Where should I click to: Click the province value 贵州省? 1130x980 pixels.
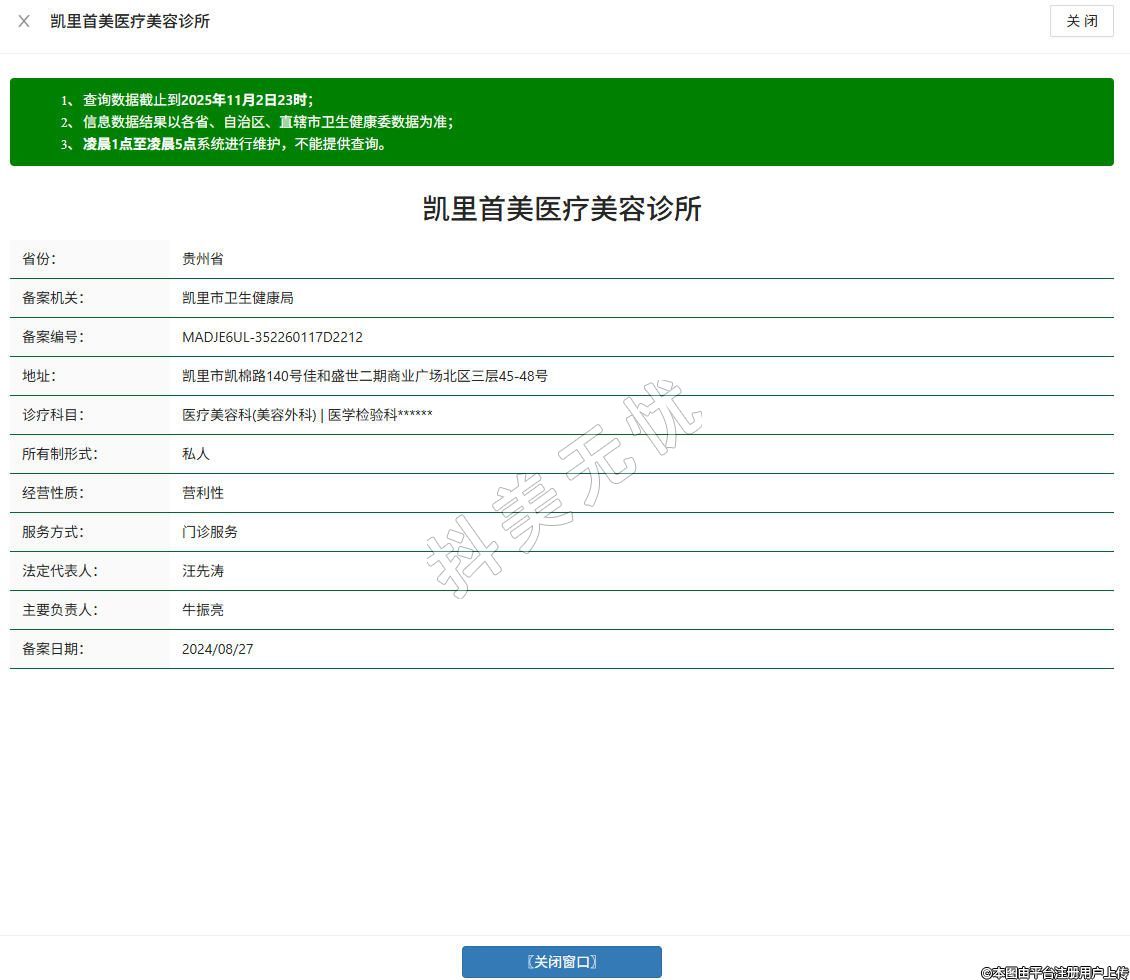tap(203, 259)
